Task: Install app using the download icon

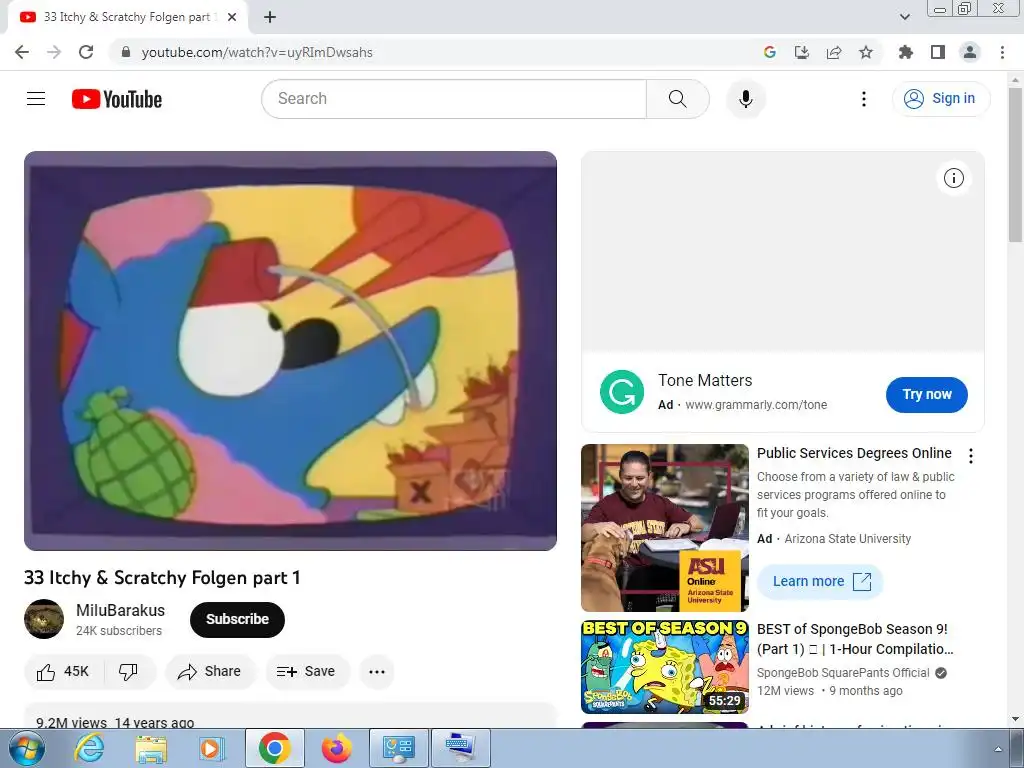Action: (x=802, y=52)
